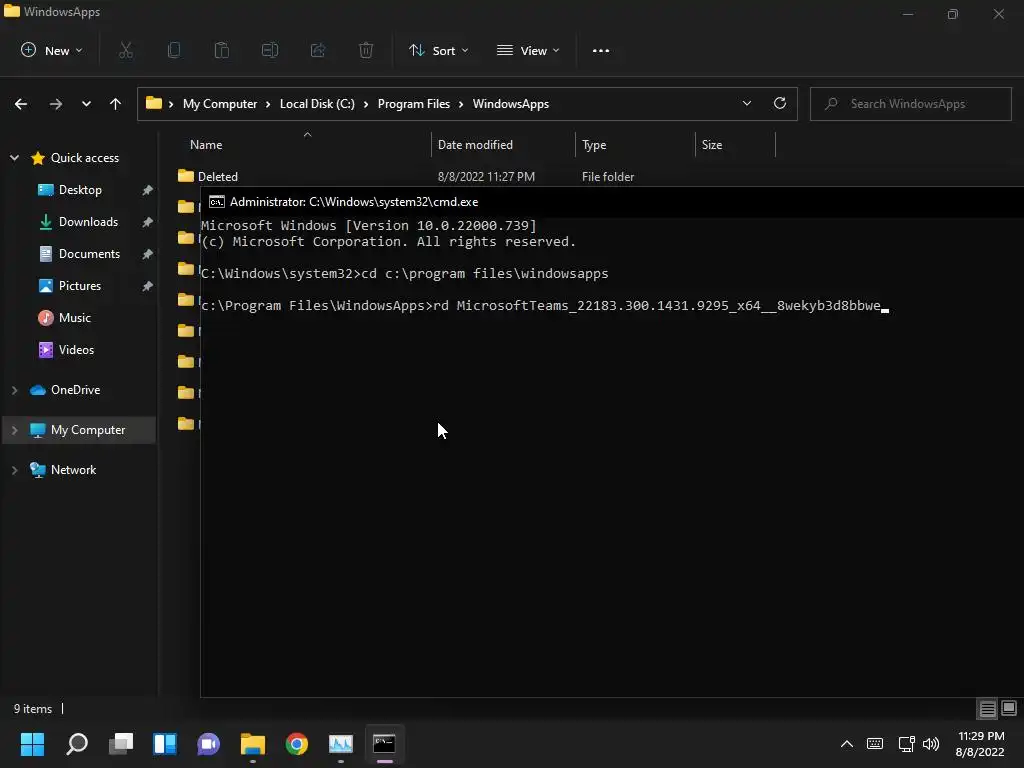The image size is (1024, 768).
Task: Open the Sort dropdown menu
Action: (438, 50)
